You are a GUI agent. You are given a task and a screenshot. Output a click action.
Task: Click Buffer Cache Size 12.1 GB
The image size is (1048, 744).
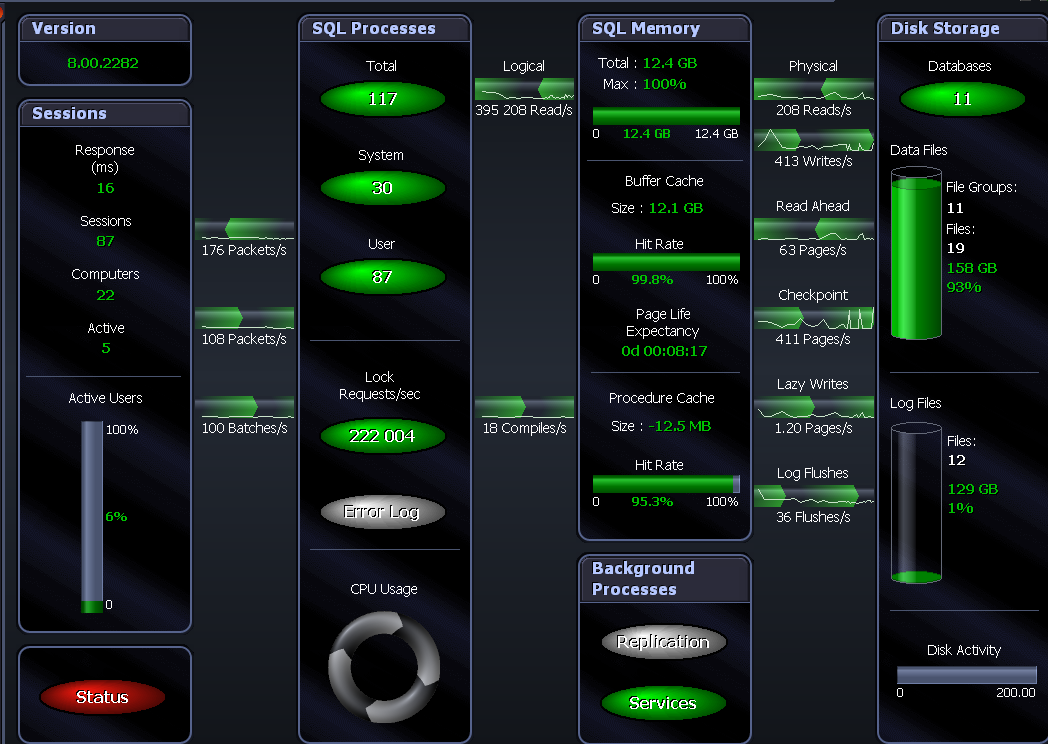[x=676, y=208]
